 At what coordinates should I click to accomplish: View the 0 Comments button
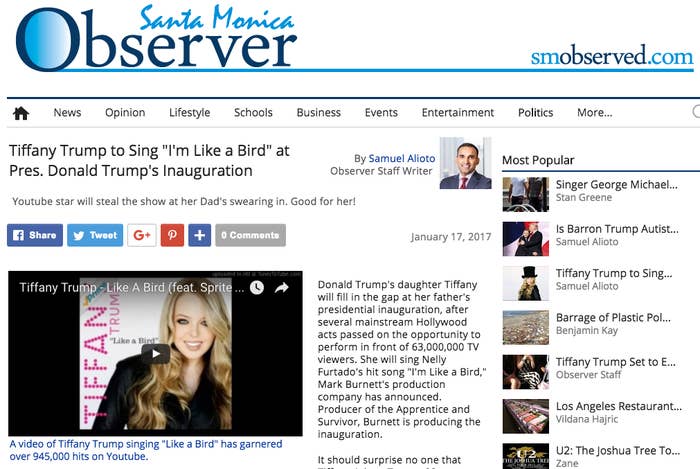250,235
